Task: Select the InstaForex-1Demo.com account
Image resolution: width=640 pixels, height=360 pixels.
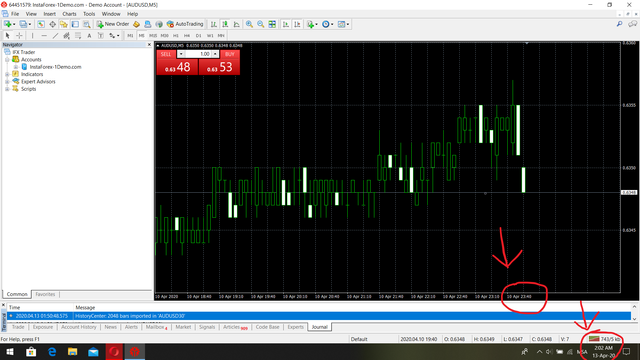Action: coord(55,67)
